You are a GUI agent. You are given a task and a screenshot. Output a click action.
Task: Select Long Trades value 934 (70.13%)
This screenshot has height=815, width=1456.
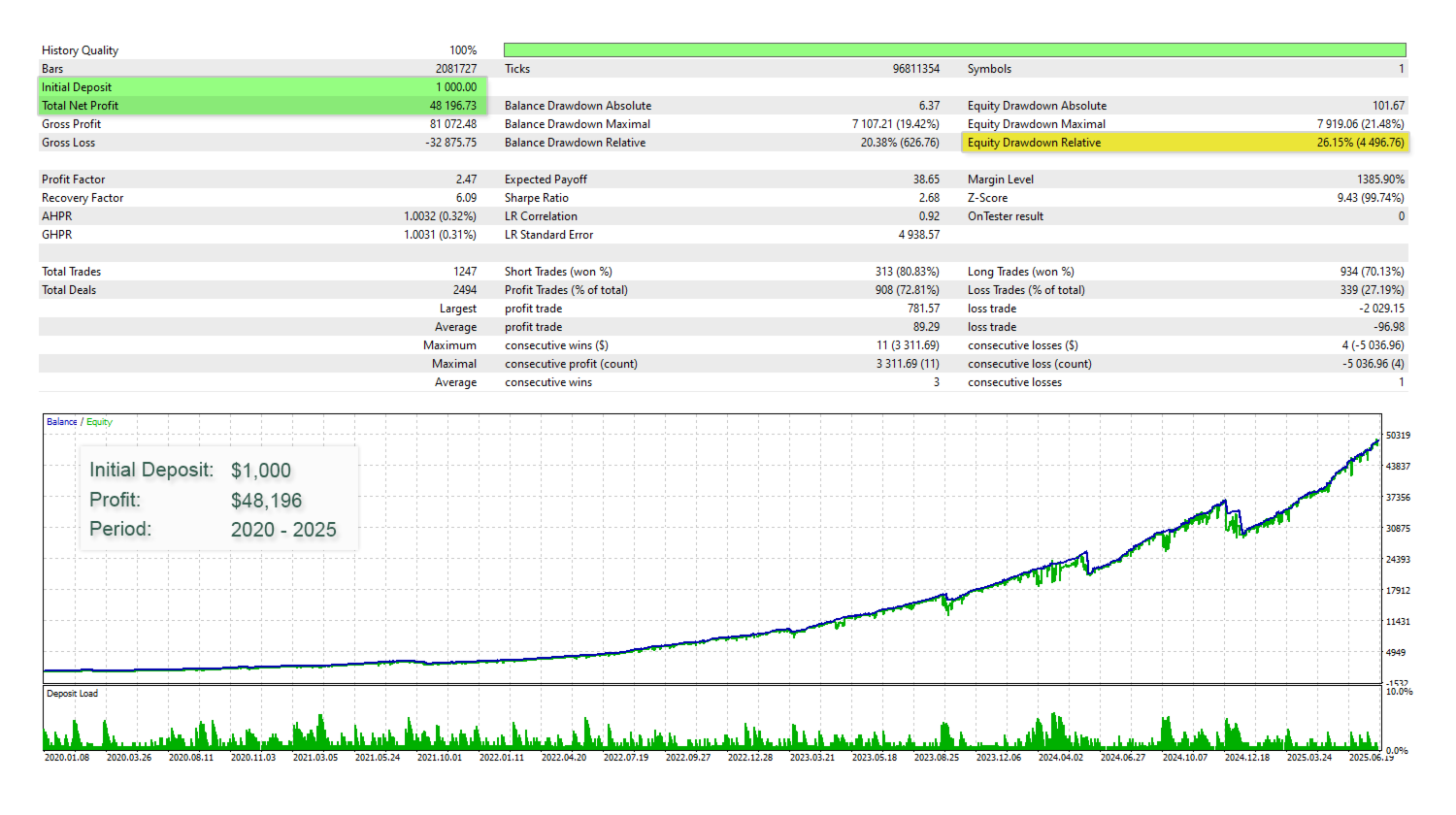[1373, 272]
